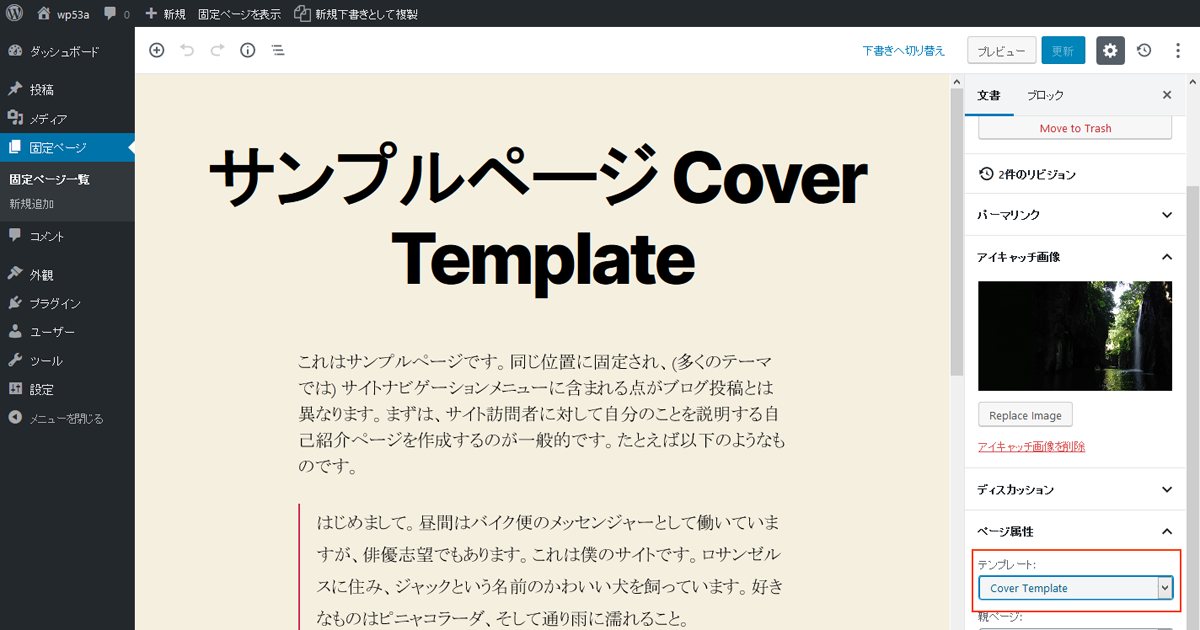
Task: Click the featured image thumbnail
Action: [x=1074, y=336]
